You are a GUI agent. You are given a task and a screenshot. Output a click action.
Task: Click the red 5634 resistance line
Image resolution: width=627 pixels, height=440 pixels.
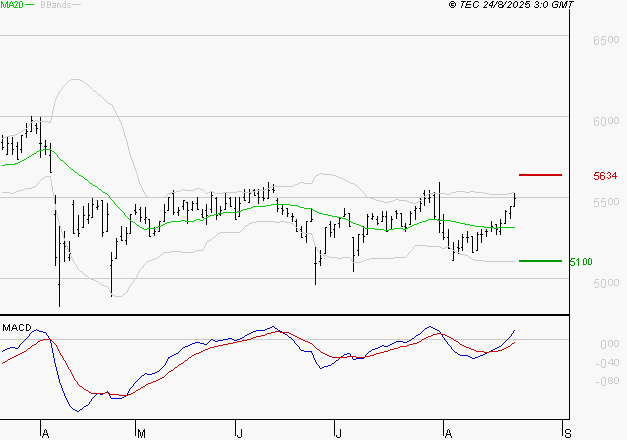click(x=541, y=175)
